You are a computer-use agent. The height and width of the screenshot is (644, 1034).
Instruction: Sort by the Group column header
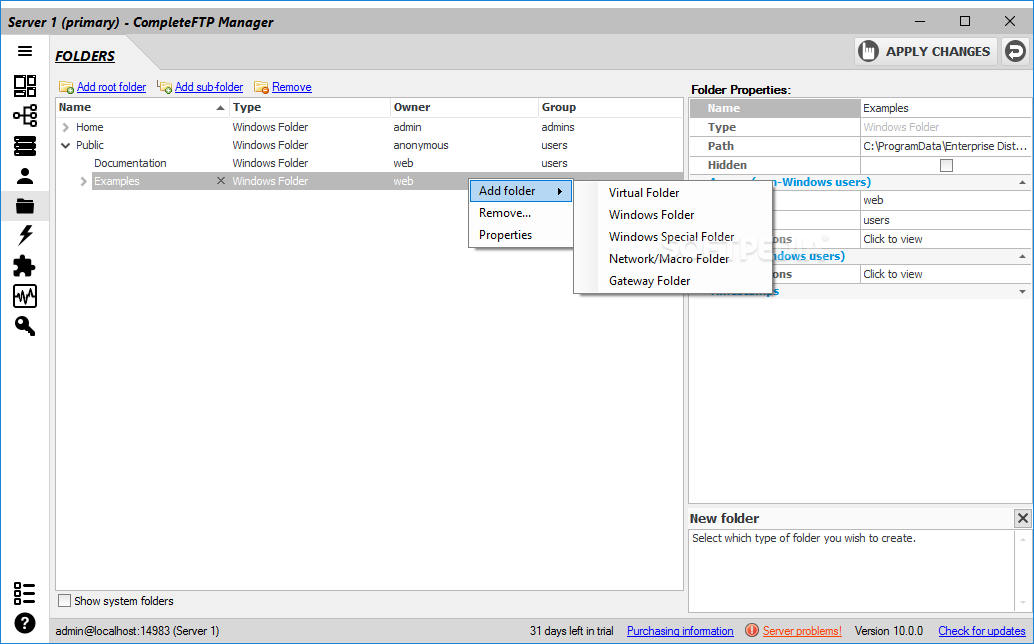(610, 107)
